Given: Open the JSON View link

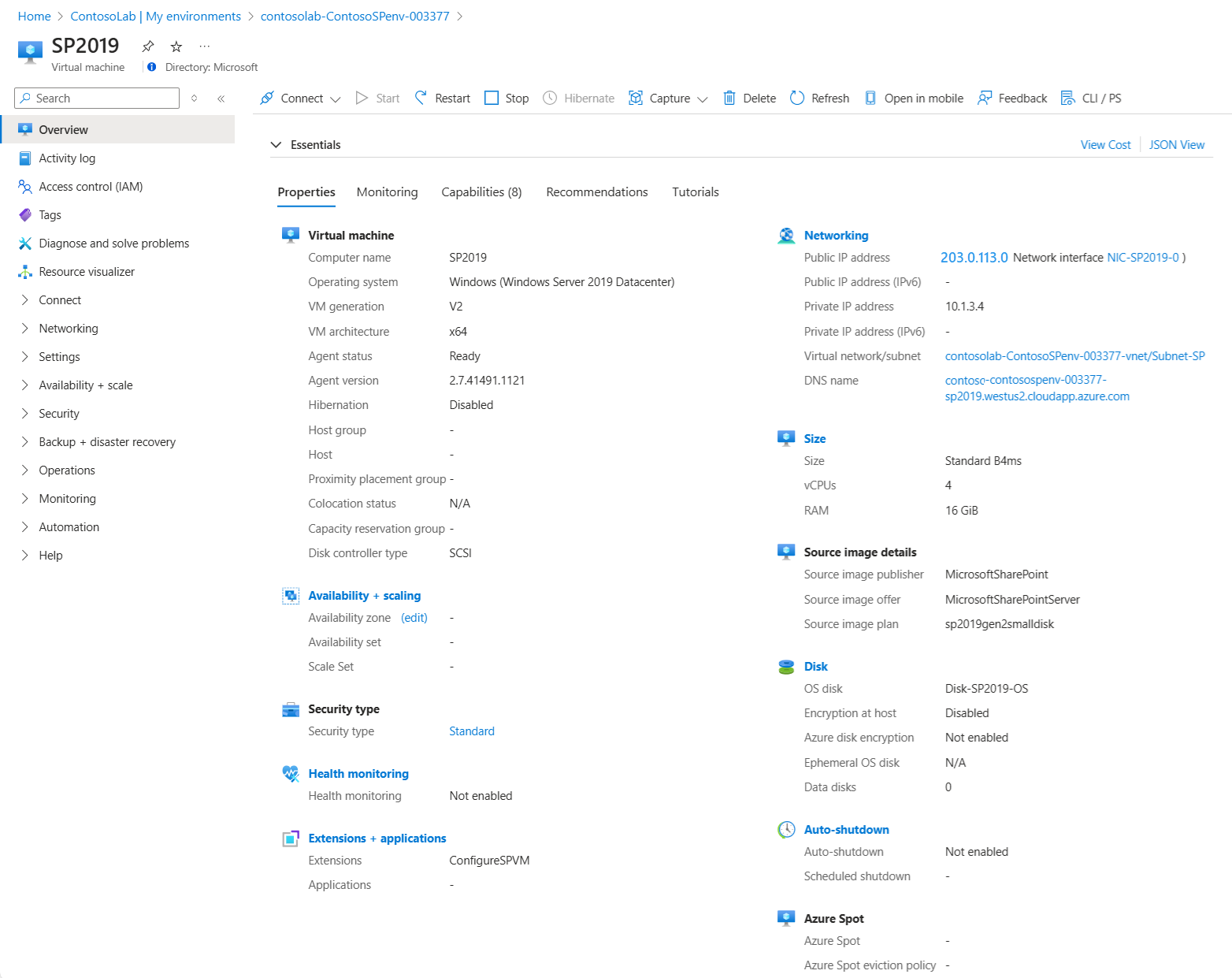Looking at the screenshot, I should point(1176,145).
